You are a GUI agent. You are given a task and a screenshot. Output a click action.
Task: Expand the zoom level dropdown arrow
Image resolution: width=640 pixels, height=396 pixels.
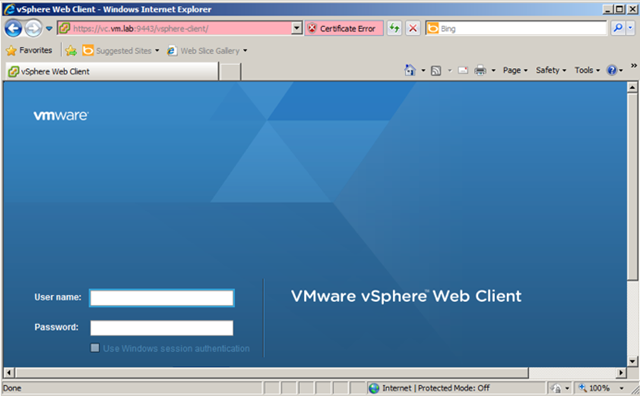622,388
